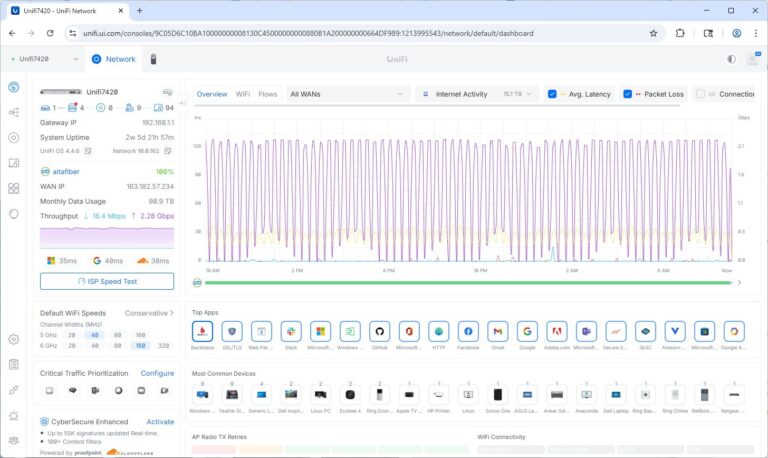
Task: Click the Activate link for CyberSecure Enhanced
Action: click(x=160, y=422)
